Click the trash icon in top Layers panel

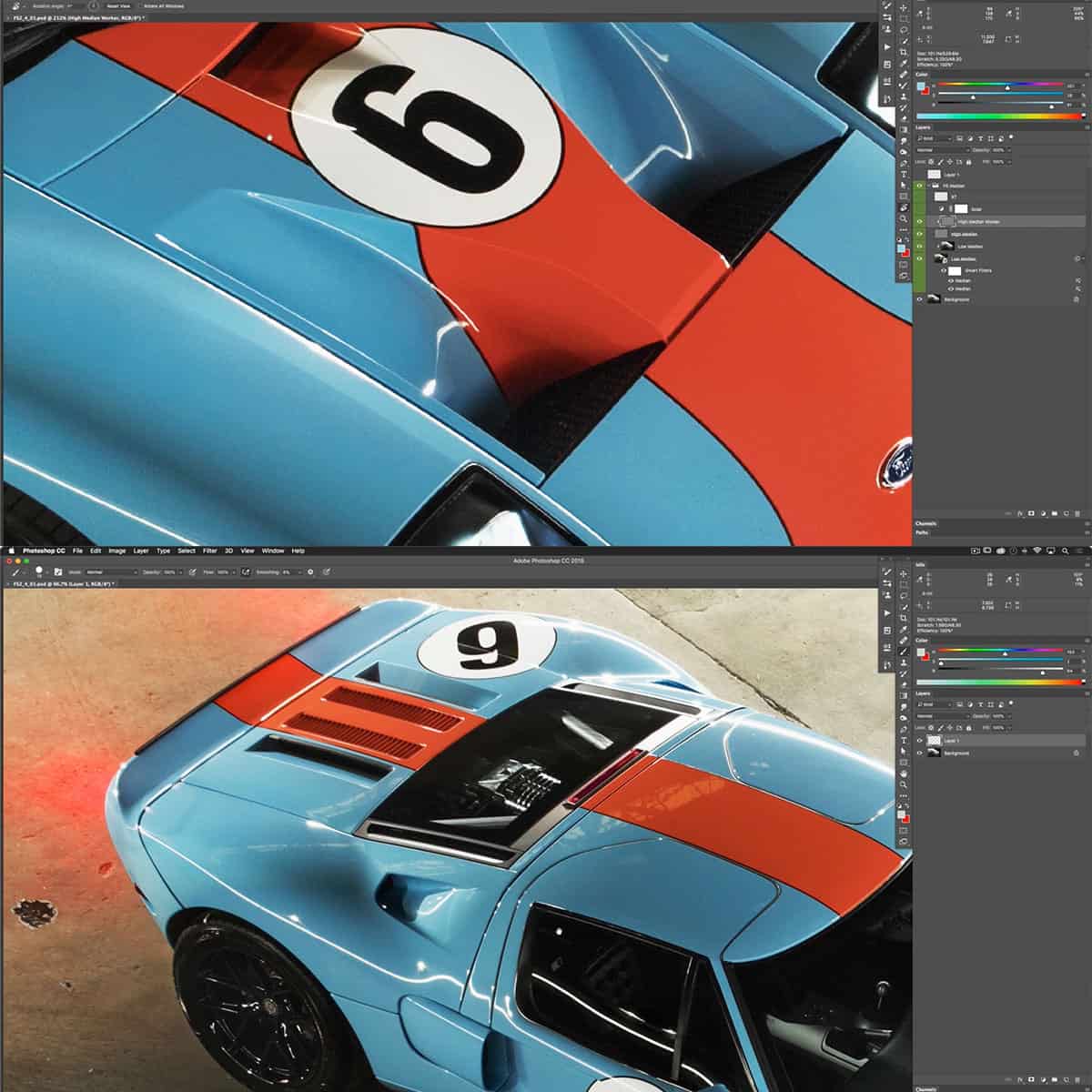click(1077, 514)
